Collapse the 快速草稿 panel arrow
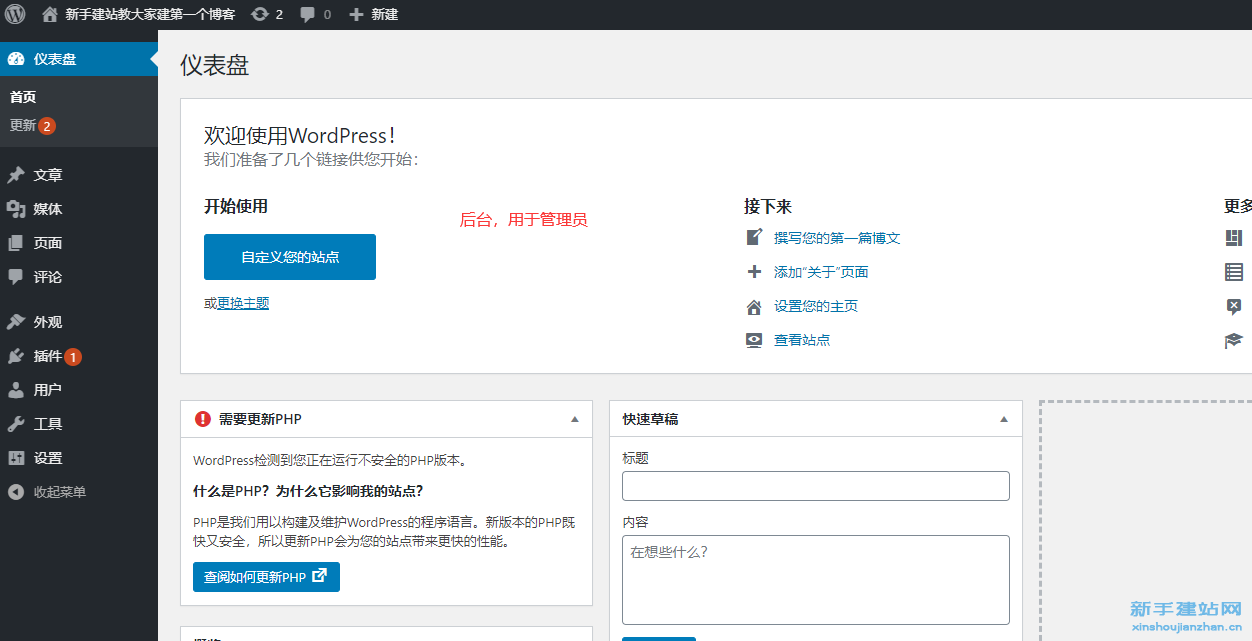 tap(1004, 419)
